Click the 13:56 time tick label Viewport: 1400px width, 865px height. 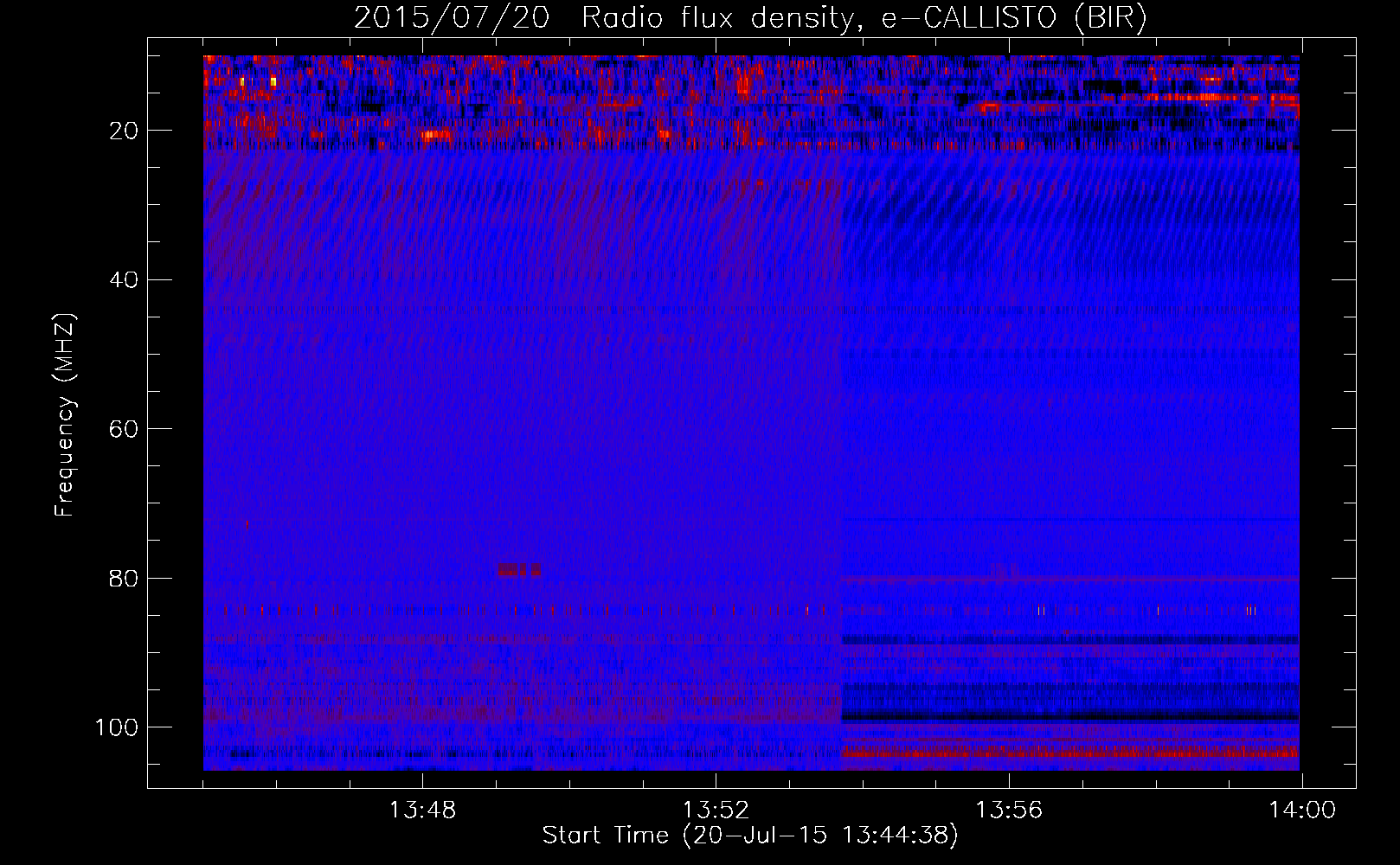pyautogui.click(x=1009, y=811)
